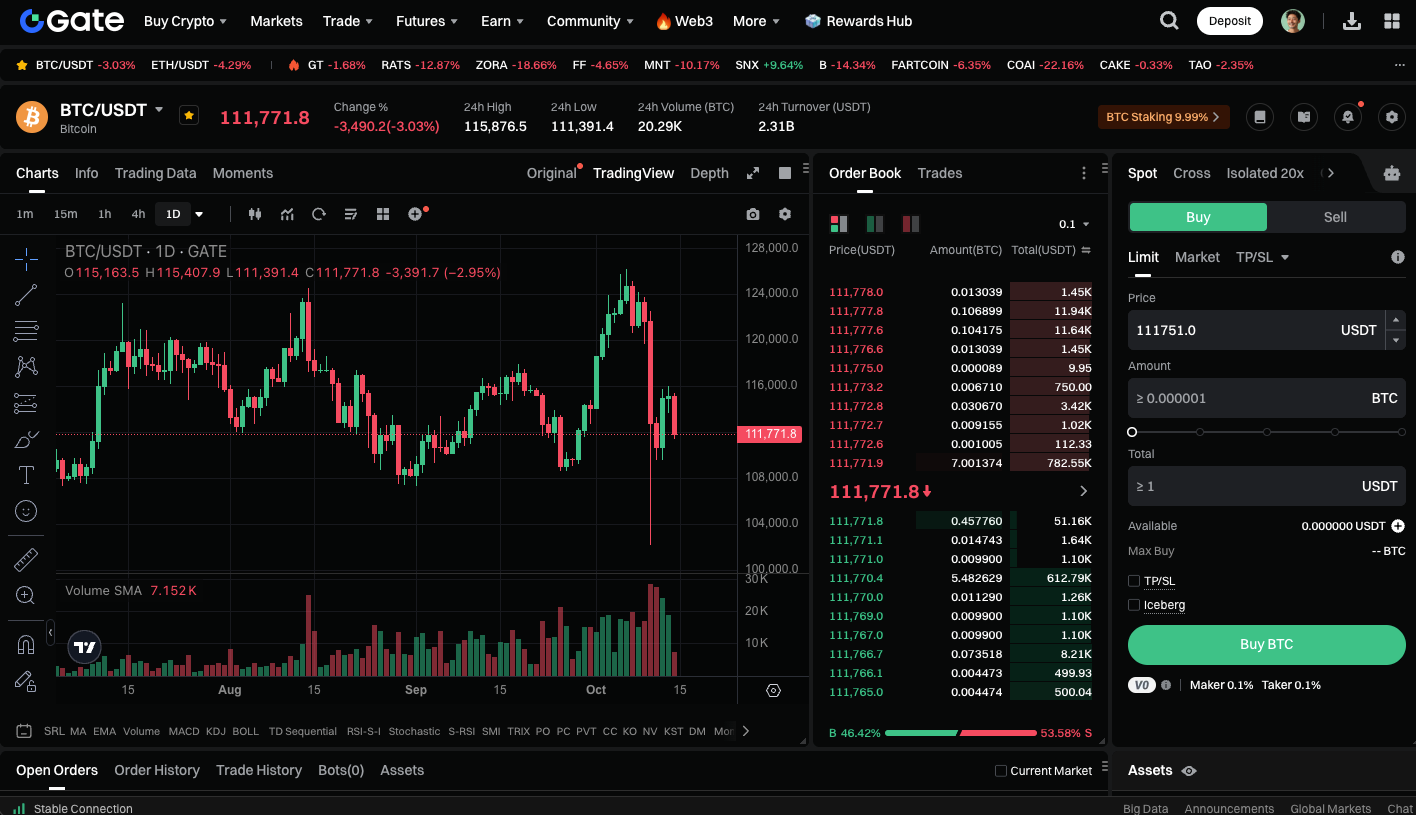
Task: Expand chart to fullscreen
Action: (x=753, y=173)
